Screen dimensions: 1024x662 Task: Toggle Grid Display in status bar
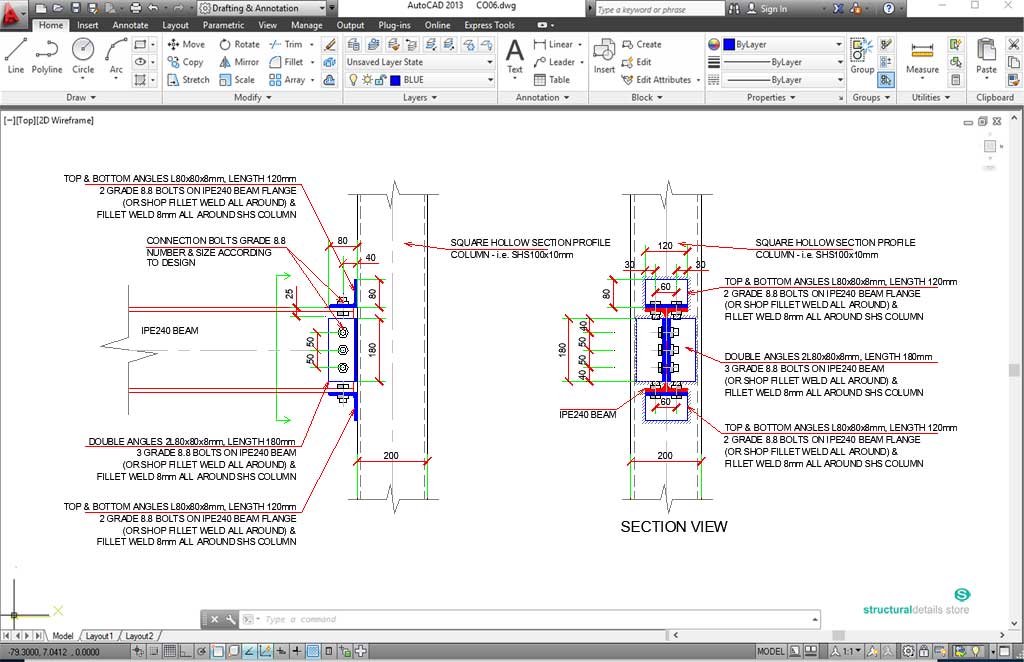coord(170,651)
